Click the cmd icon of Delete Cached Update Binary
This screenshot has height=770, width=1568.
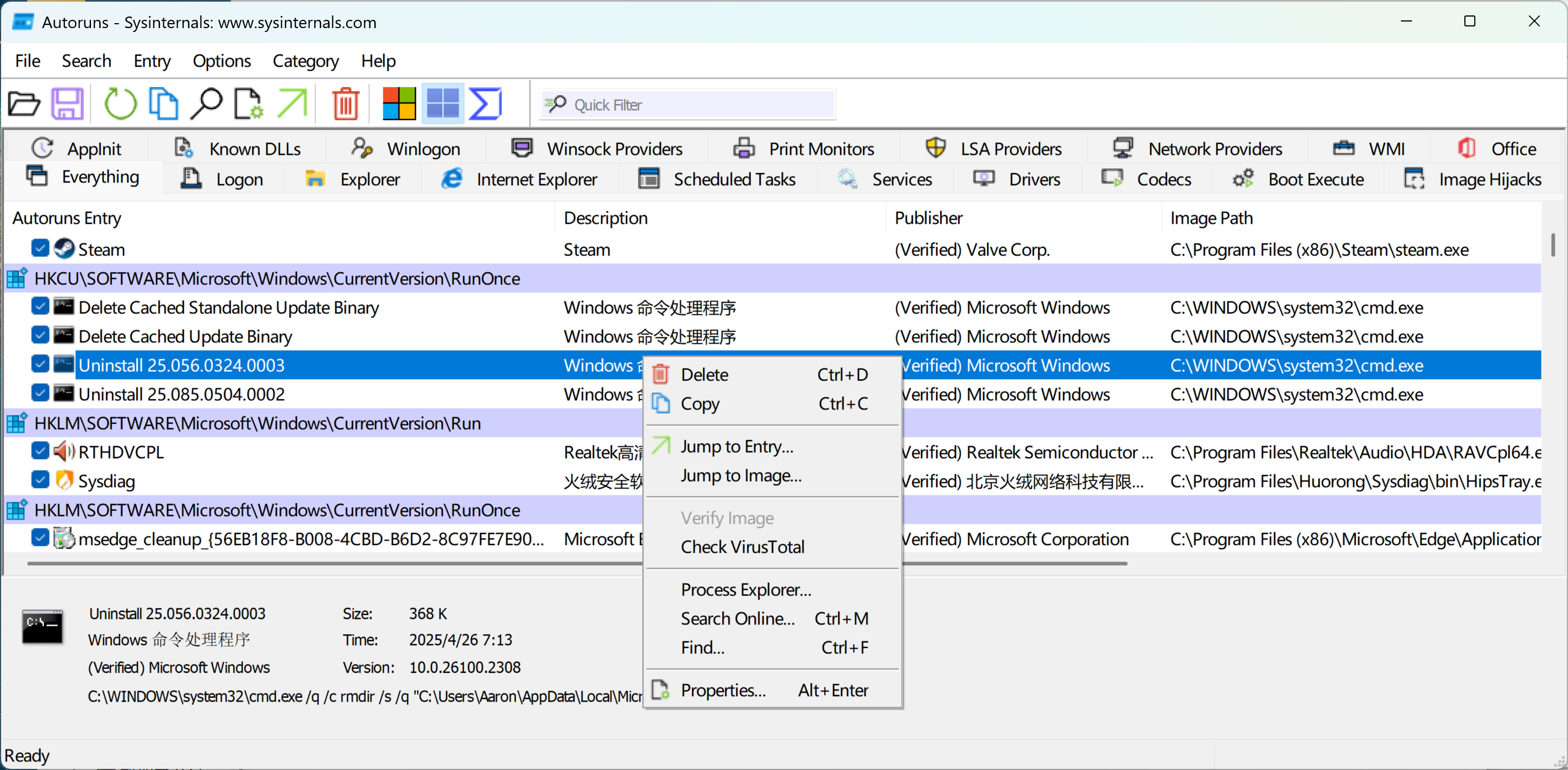(64, 336)
